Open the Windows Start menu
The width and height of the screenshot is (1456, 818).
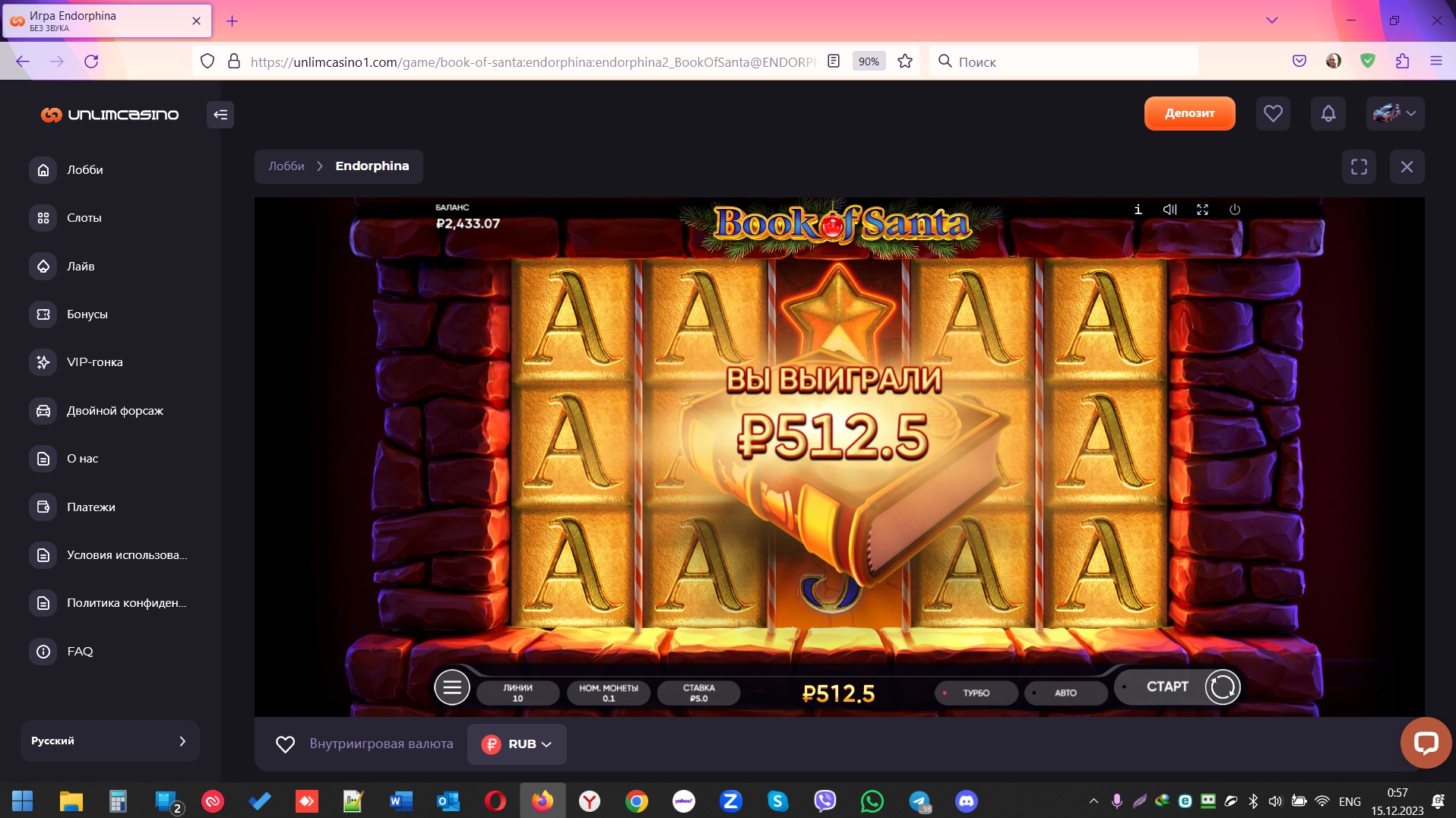(23, 801)
